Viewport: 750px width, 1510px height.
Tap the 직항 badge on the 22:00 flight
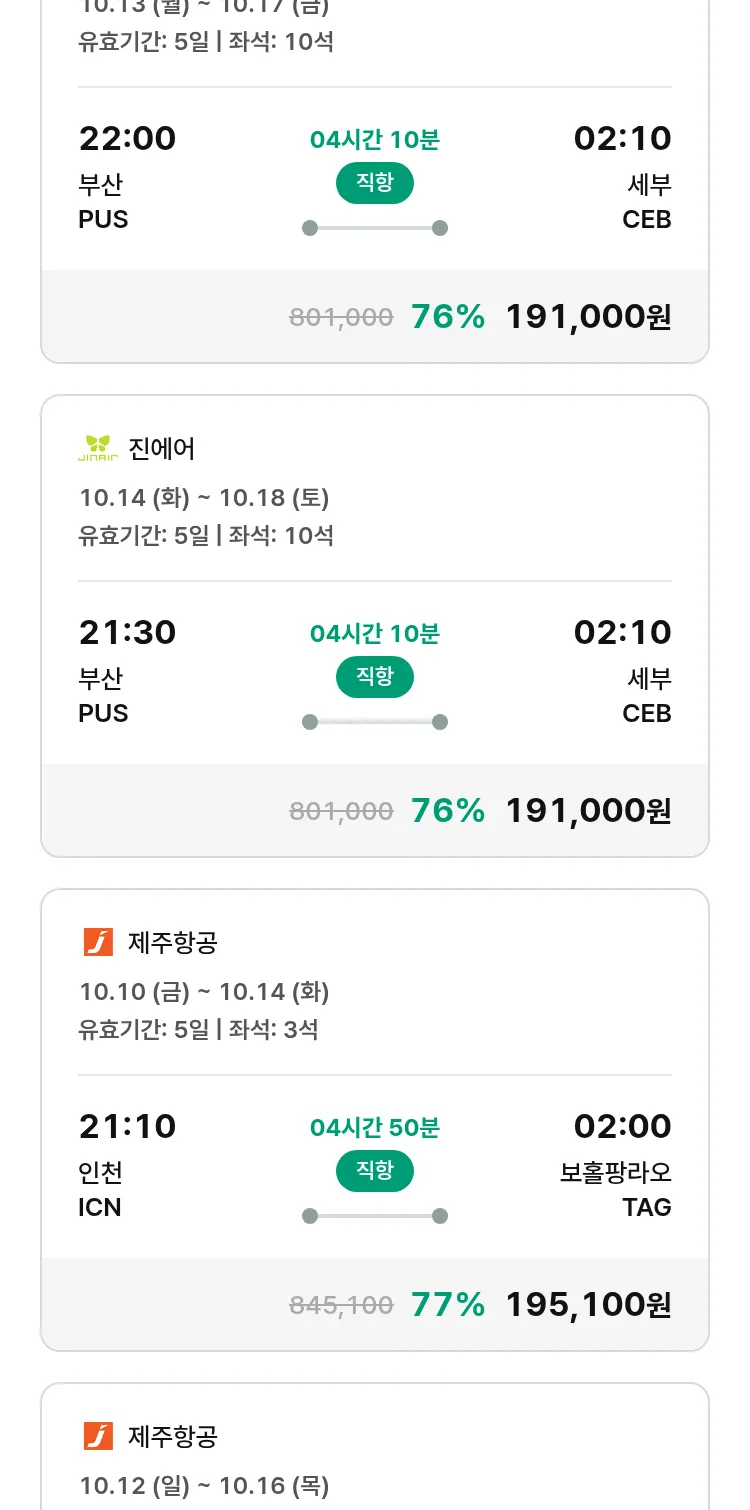click(374, 183)
